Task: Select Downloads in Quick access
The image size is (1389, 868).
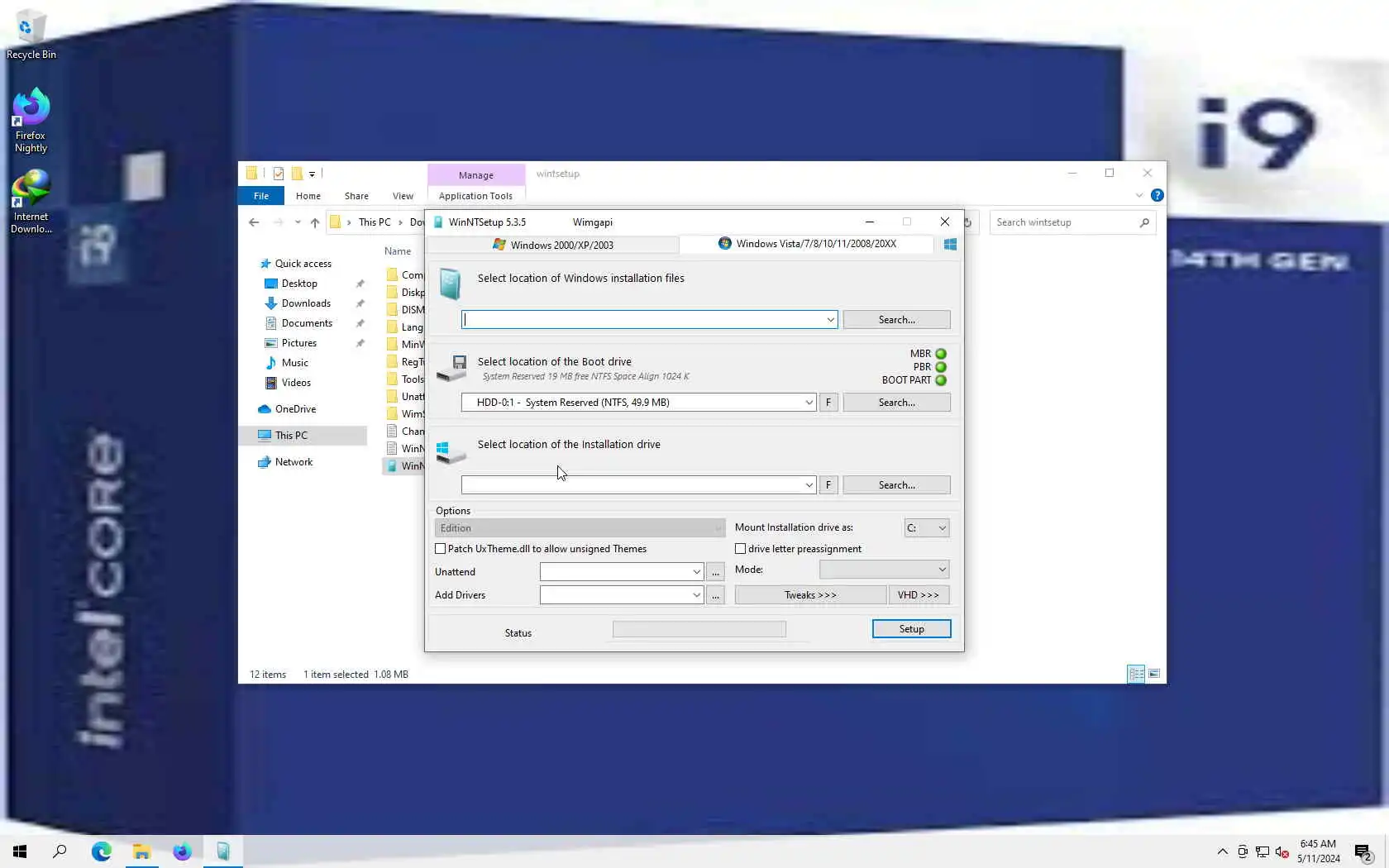Action: click(x=306, y=303)
